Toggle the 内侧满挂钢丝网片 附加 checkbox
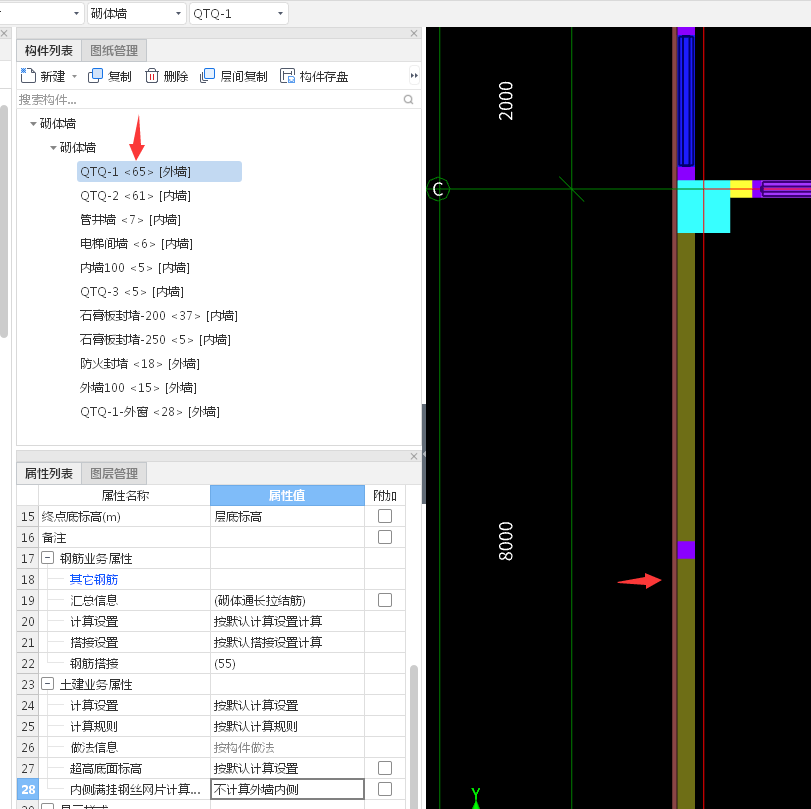Viewport: 811px width, 809px height. tap(385, 789)
